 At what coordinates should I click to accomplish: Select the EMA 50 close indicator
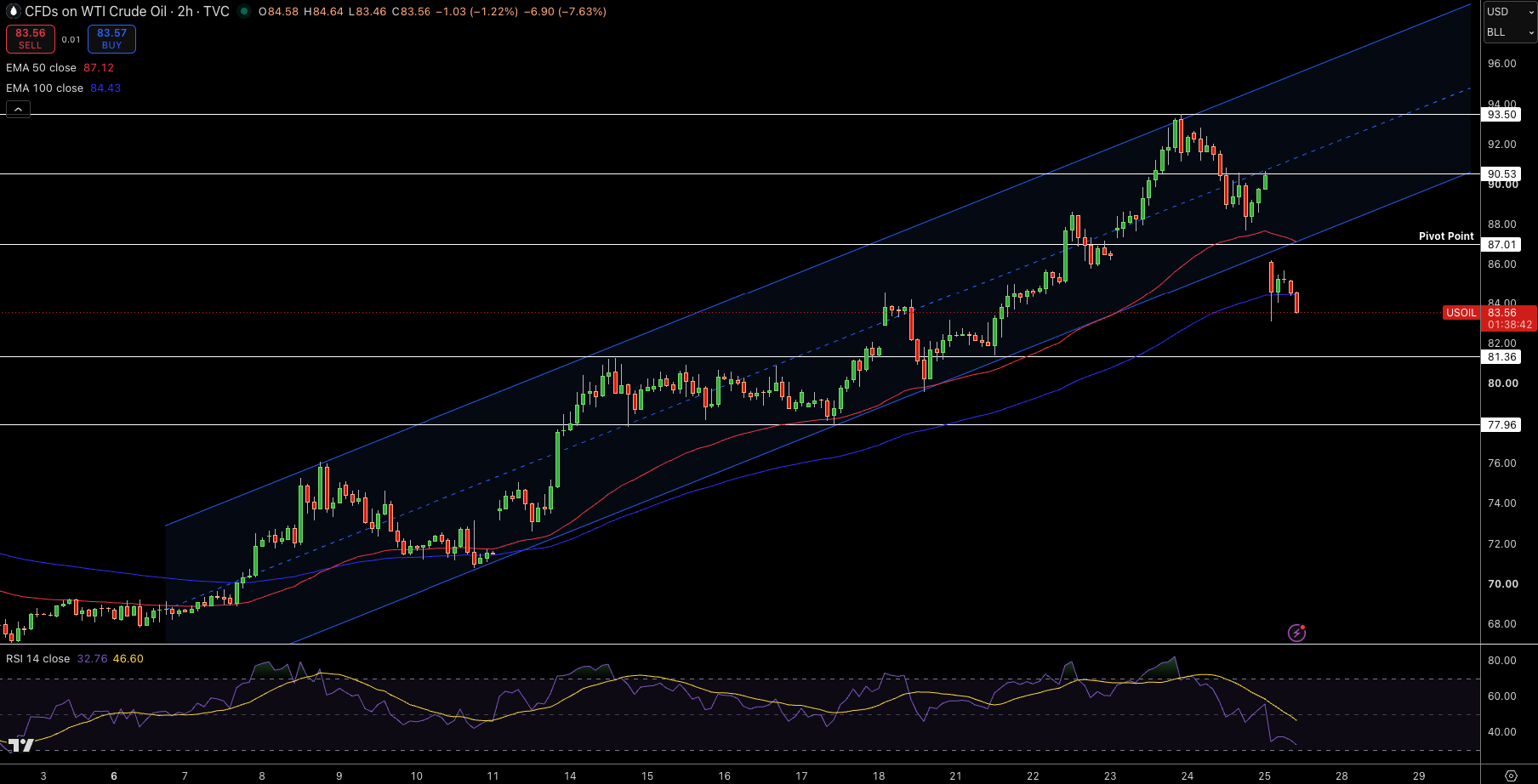(x=41, y=68)
